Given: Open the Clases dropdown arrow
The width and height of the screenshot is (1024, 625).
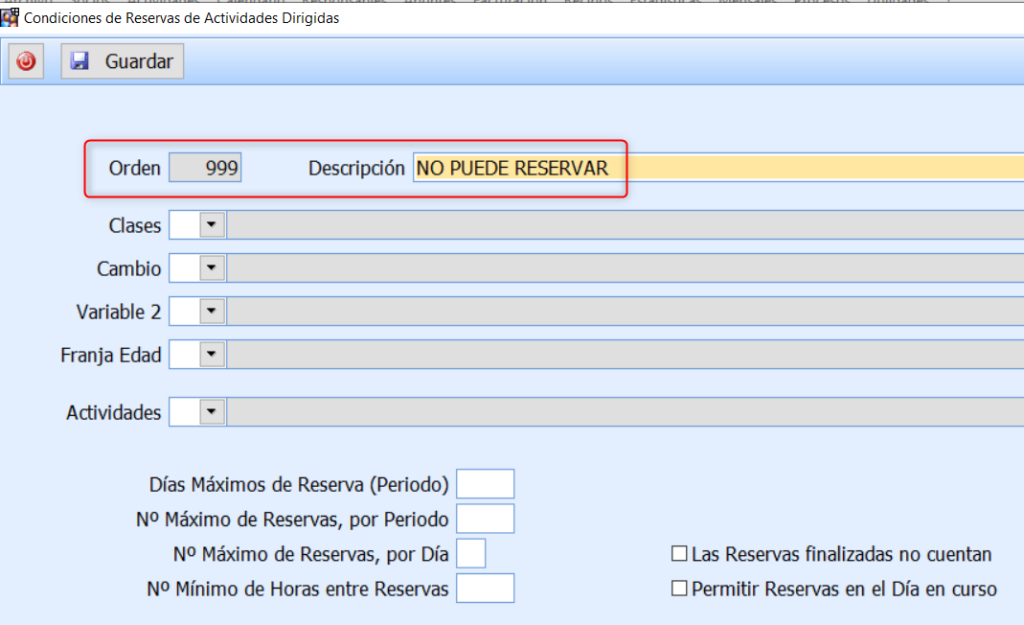Looking at the screenshot, I should [x=211, y=225].
